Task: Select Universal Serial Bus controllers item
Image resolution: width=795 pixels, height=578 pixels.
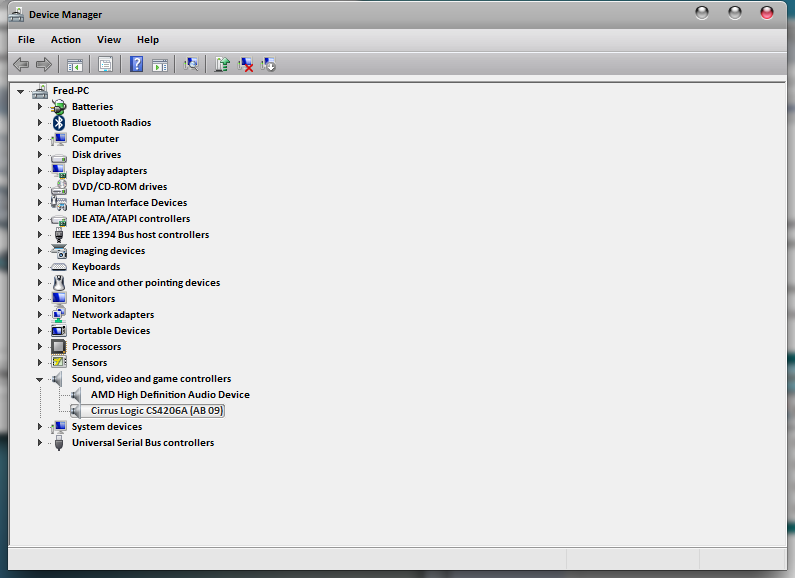Action: click(142, 443)
